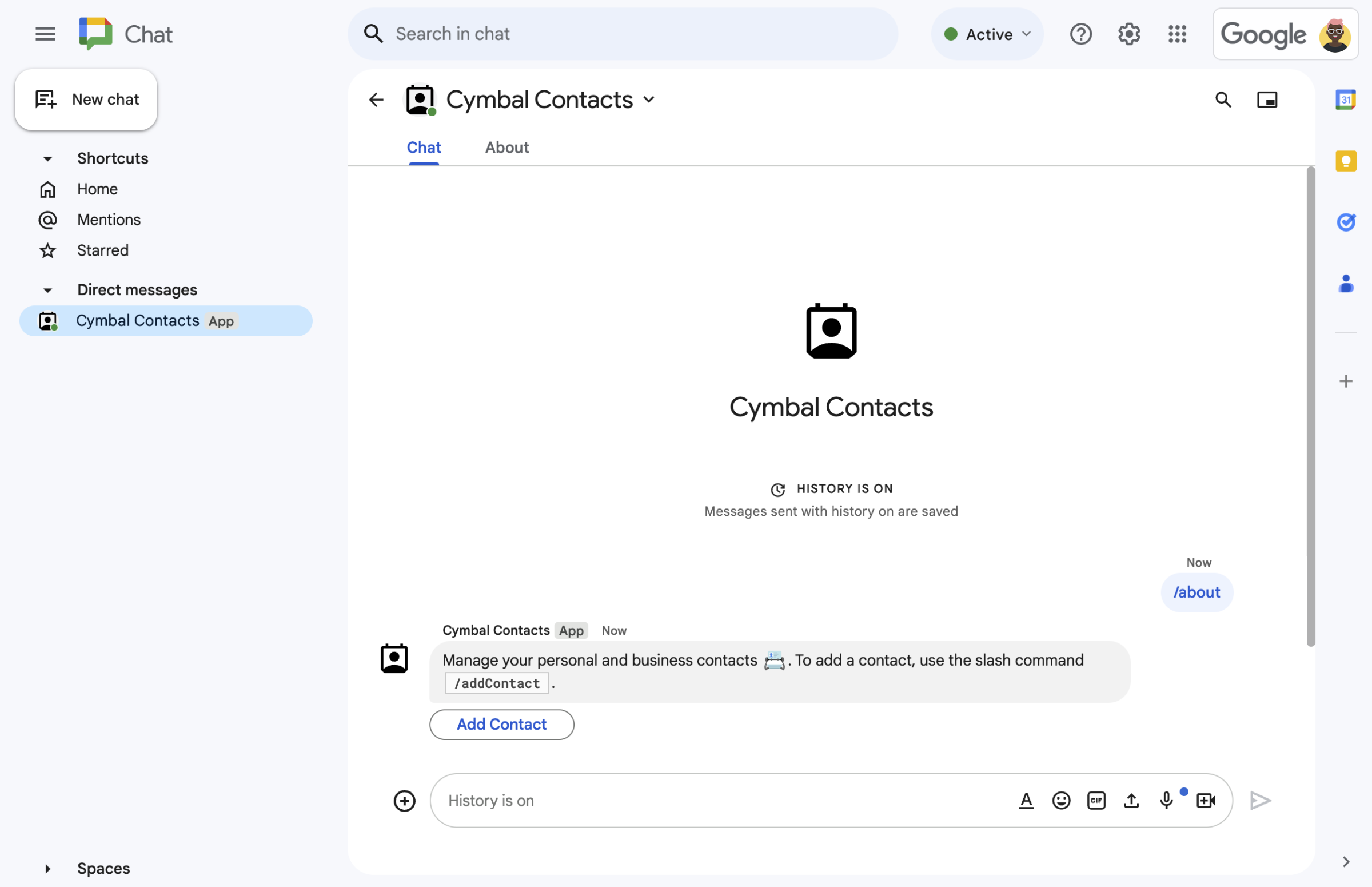Viewport: 1372px width, 887px height.
Task: Click the Add Contact button
Action: (x=502, y=724)
